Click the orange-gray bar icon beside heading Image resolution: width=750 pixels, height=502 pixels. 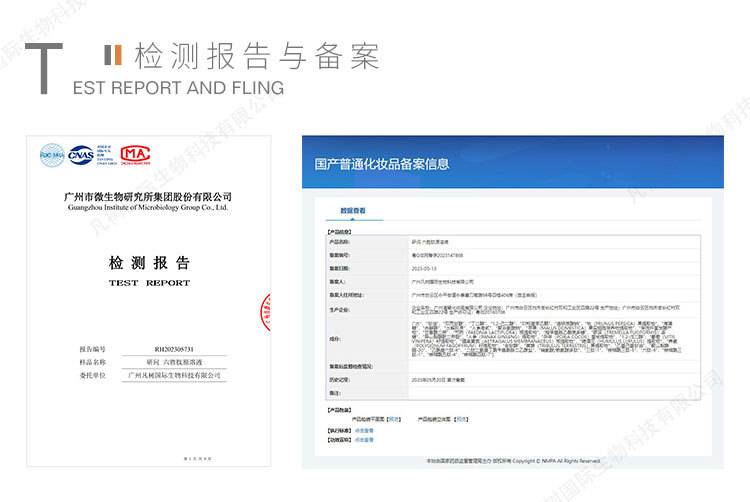pyautogui.click(x=113, y=55)
